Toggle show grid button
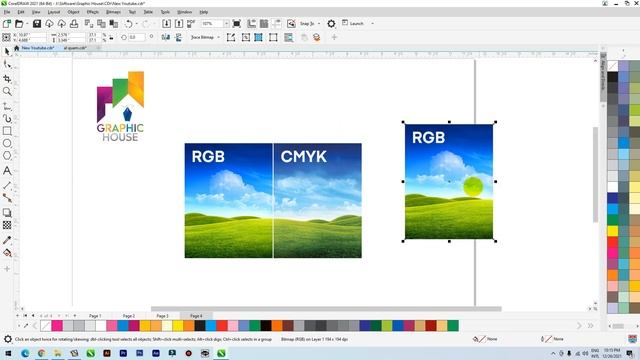This screenshot has height=360, width=640. click(x=264, y=24)
